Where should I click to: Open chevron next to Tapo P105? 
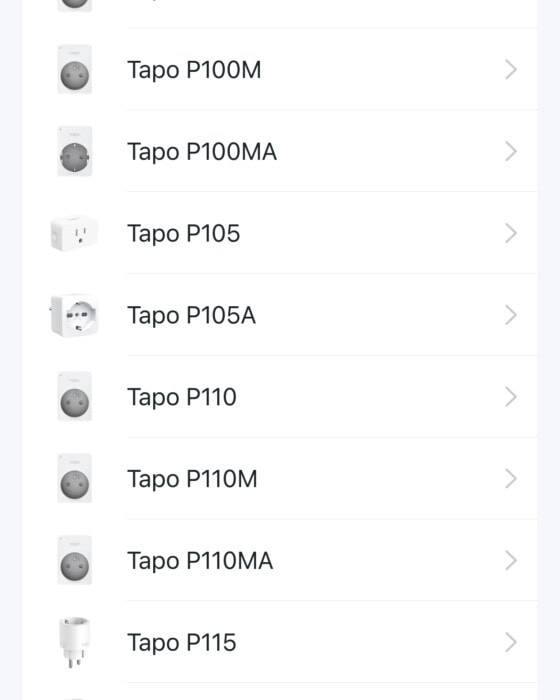point(511,233)
